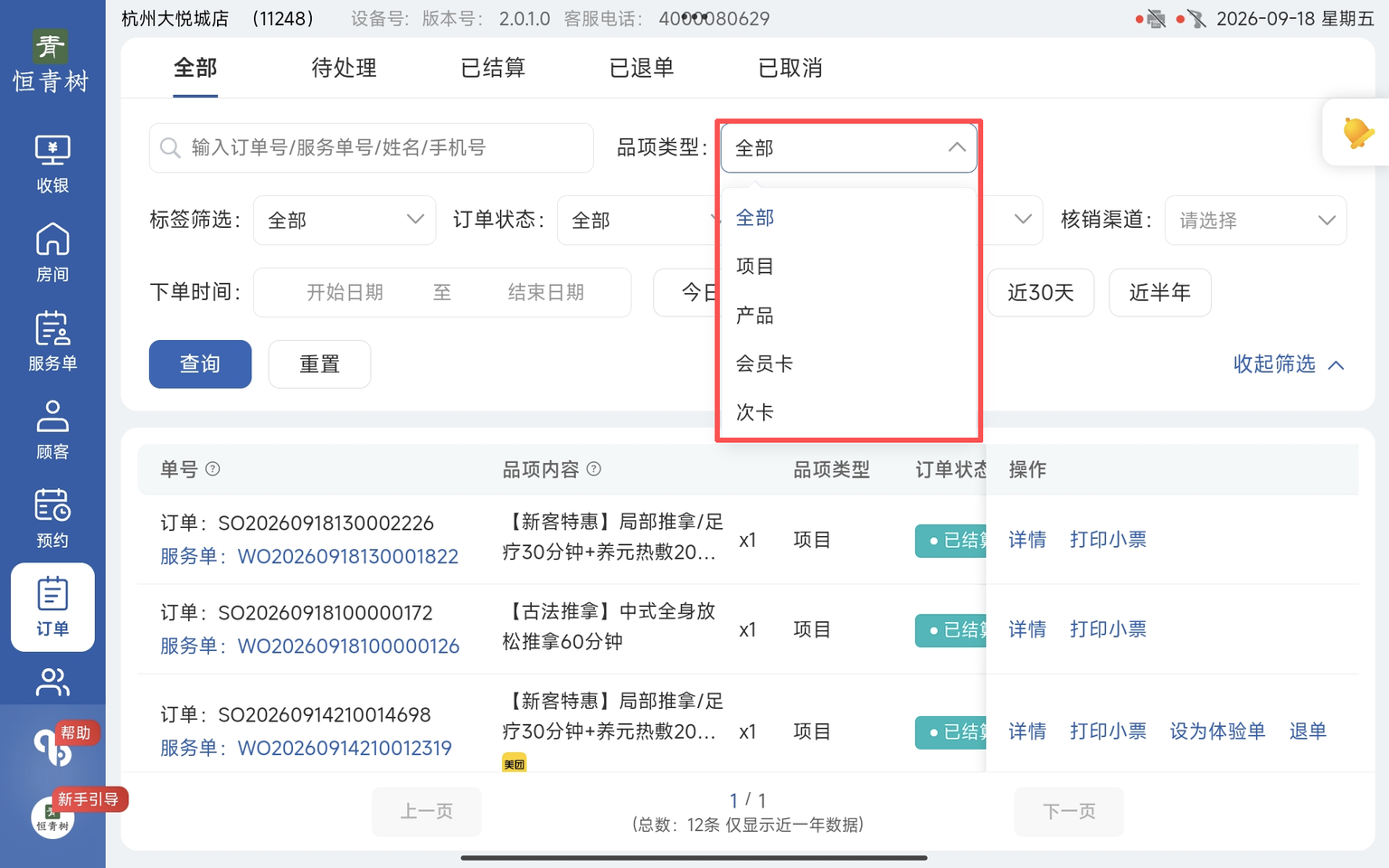The height and width of the screenshot is (868, 1389).
Task: Select 会员卡 in the 品项类型 list
Action: (x=848, y=363)
